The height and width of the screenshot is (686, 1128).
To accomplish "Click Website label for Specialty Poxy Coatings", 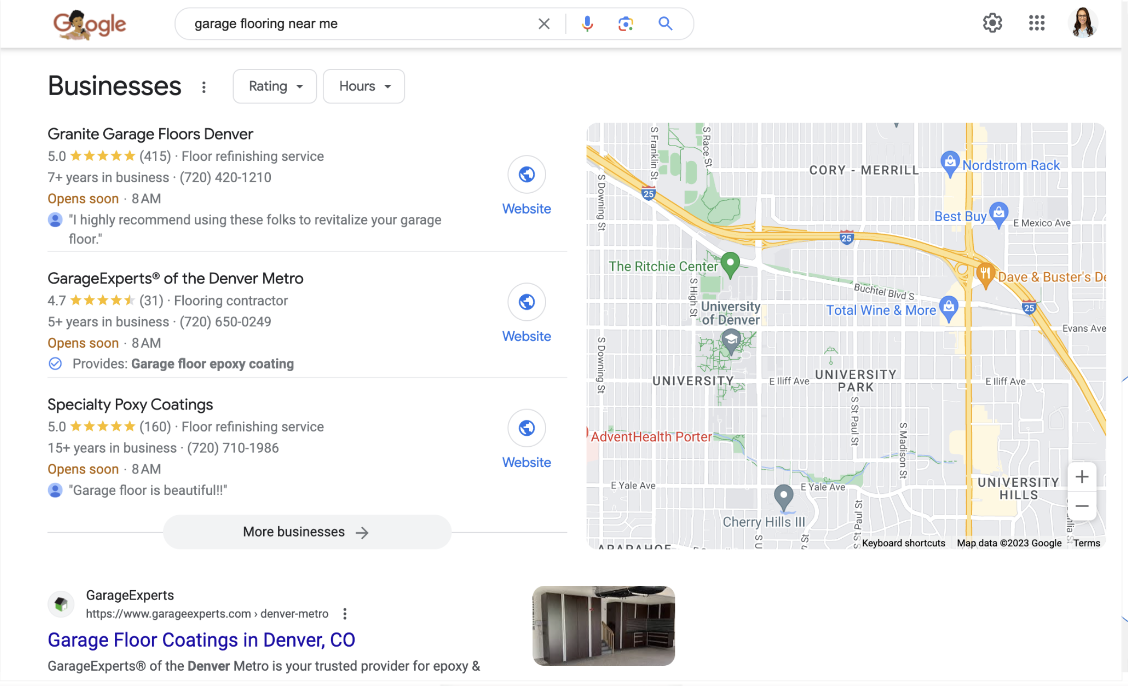I will click(527, 462).
